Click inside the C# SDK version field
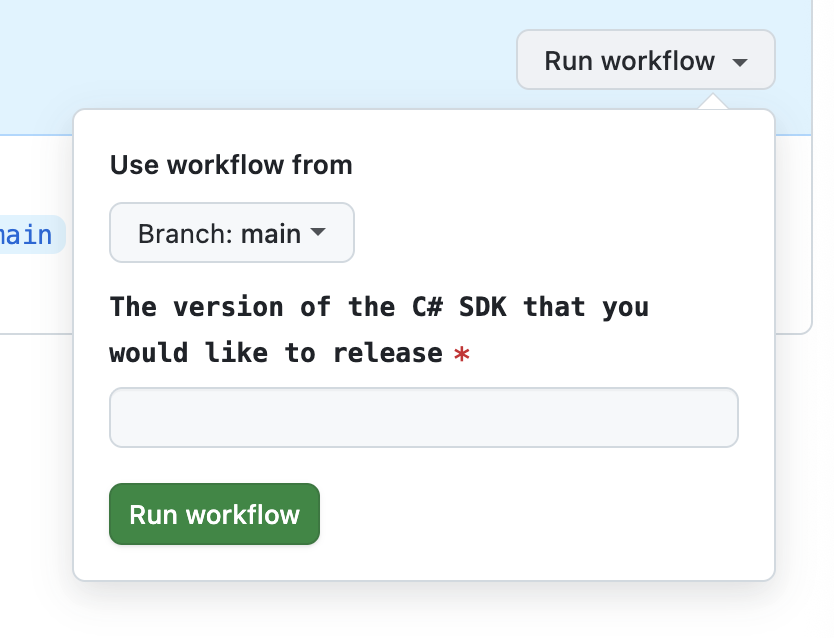The image size is (834, 638). point(422,417)
